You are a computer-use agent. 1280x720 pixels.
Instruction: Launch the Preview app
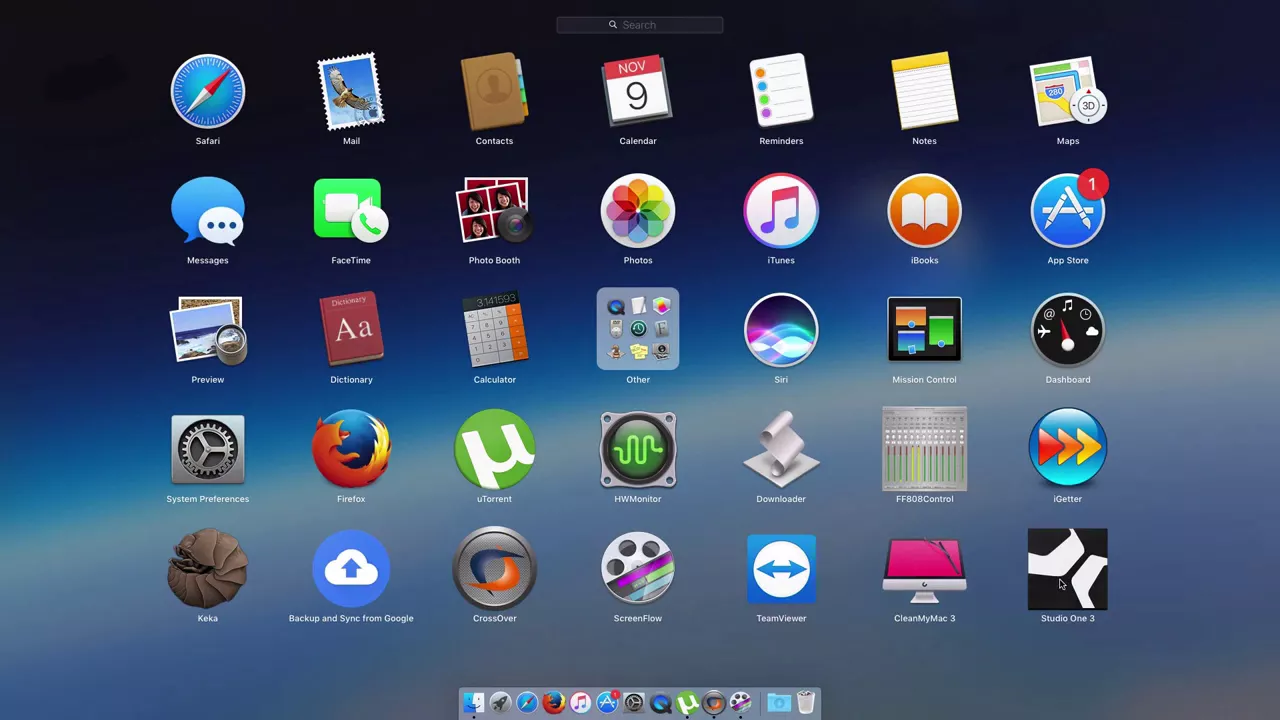(x=207, y=330)
